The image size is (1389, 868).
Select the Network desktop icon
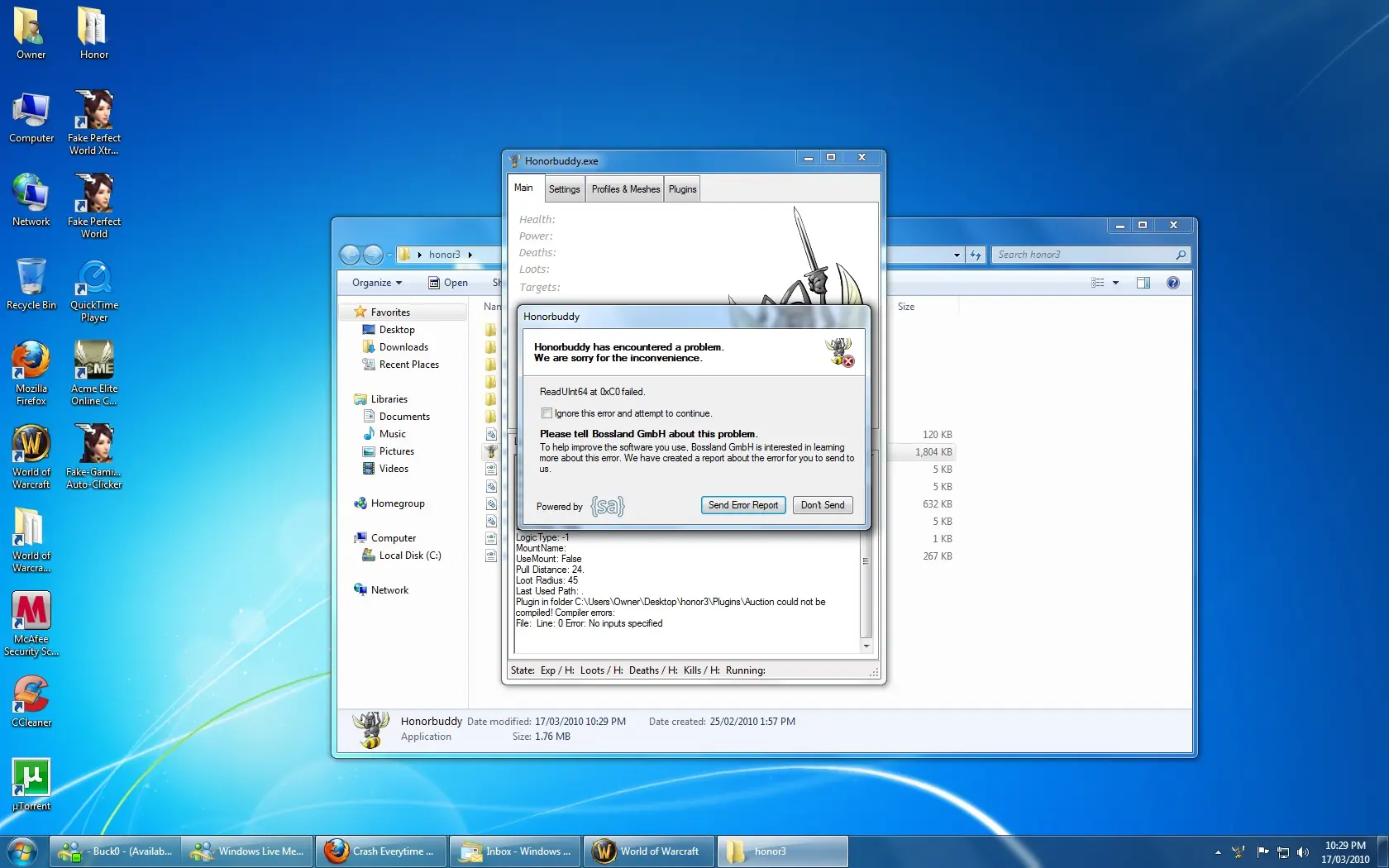31,200
